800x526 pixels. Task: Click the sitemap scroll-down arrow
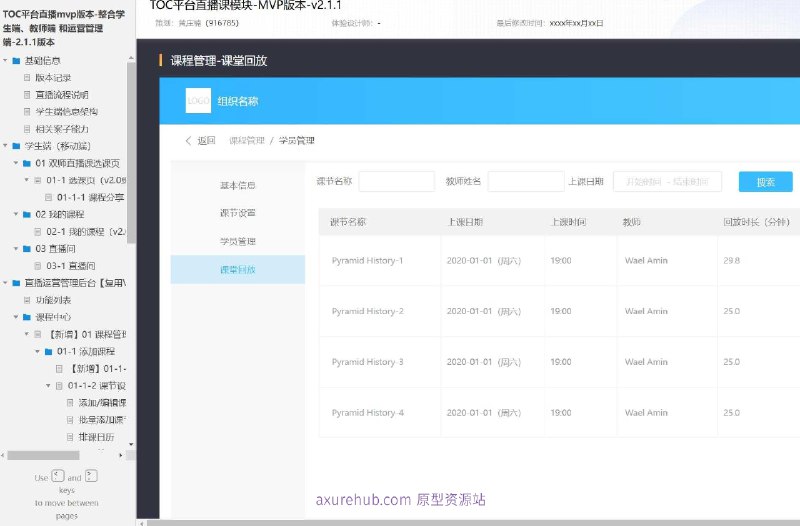(x=131, y=444)
